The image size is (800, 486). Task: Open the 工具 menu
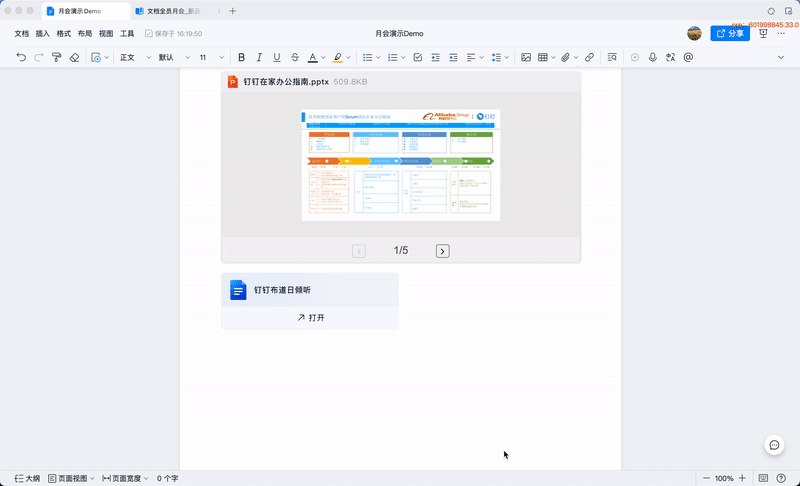coord(127,34)
